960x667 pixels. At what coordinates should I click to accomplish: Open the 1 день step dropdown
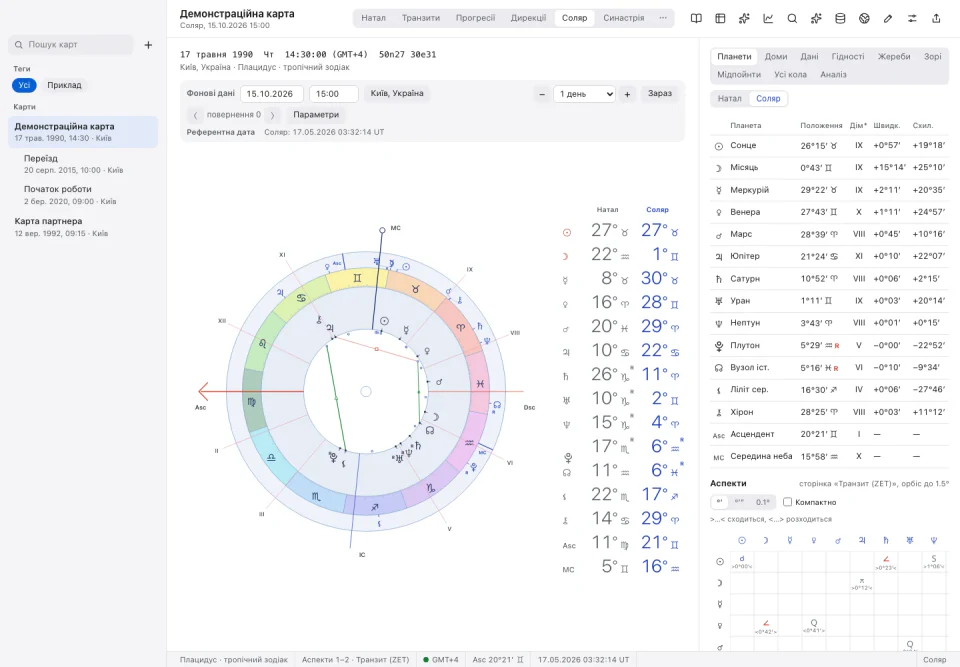click(x=584, y=94)
